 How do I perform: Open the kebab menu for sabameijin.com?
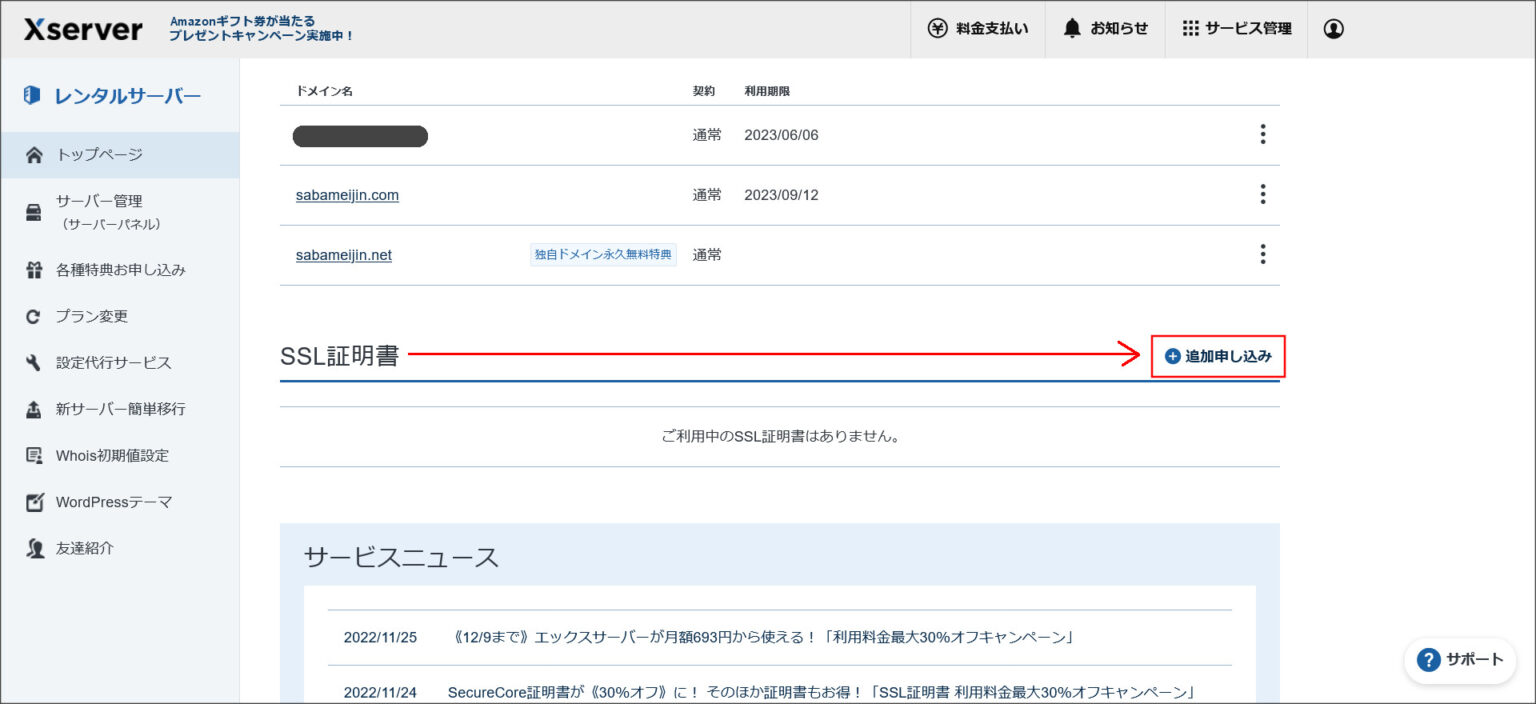tap(1263, 194)
